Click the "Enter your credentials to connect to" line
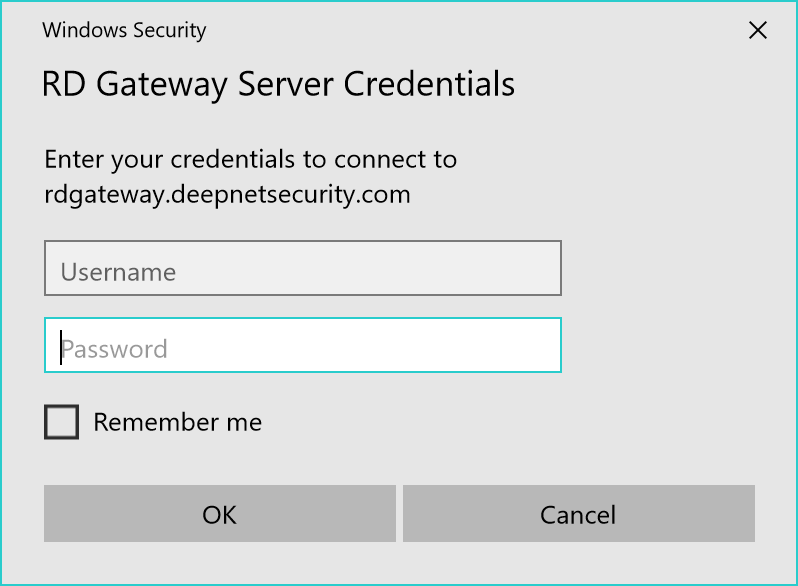This screenshot has height=586, width=798. (x=250, y=159)
